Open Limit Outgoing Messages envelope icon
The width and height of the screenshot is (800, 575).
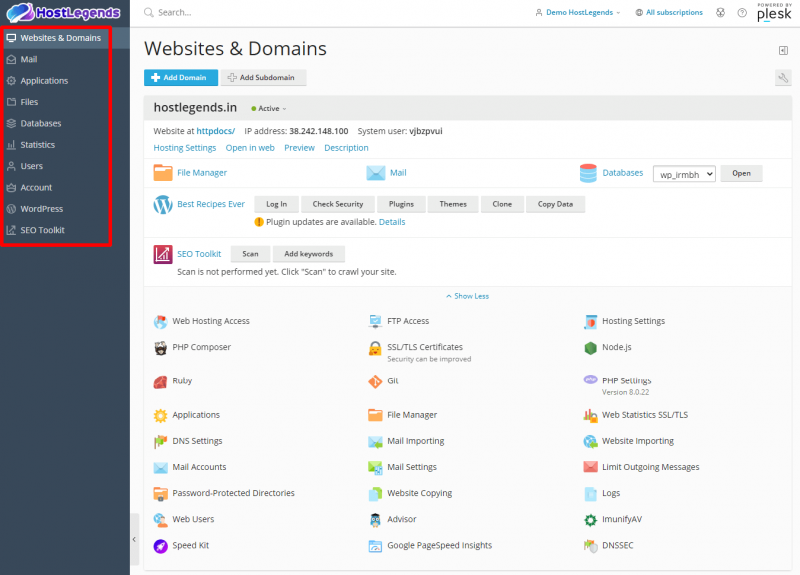(x=590, y=467)
